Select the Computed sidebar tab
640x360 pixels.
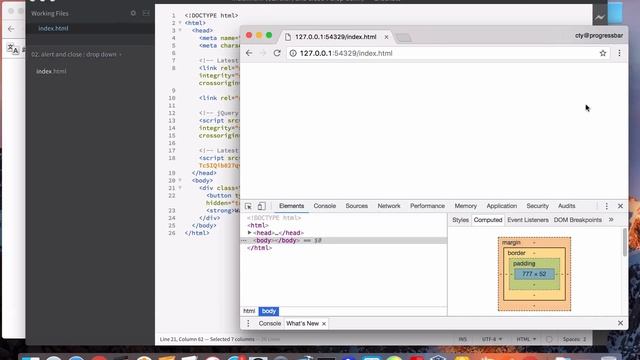tap(488, 220)
